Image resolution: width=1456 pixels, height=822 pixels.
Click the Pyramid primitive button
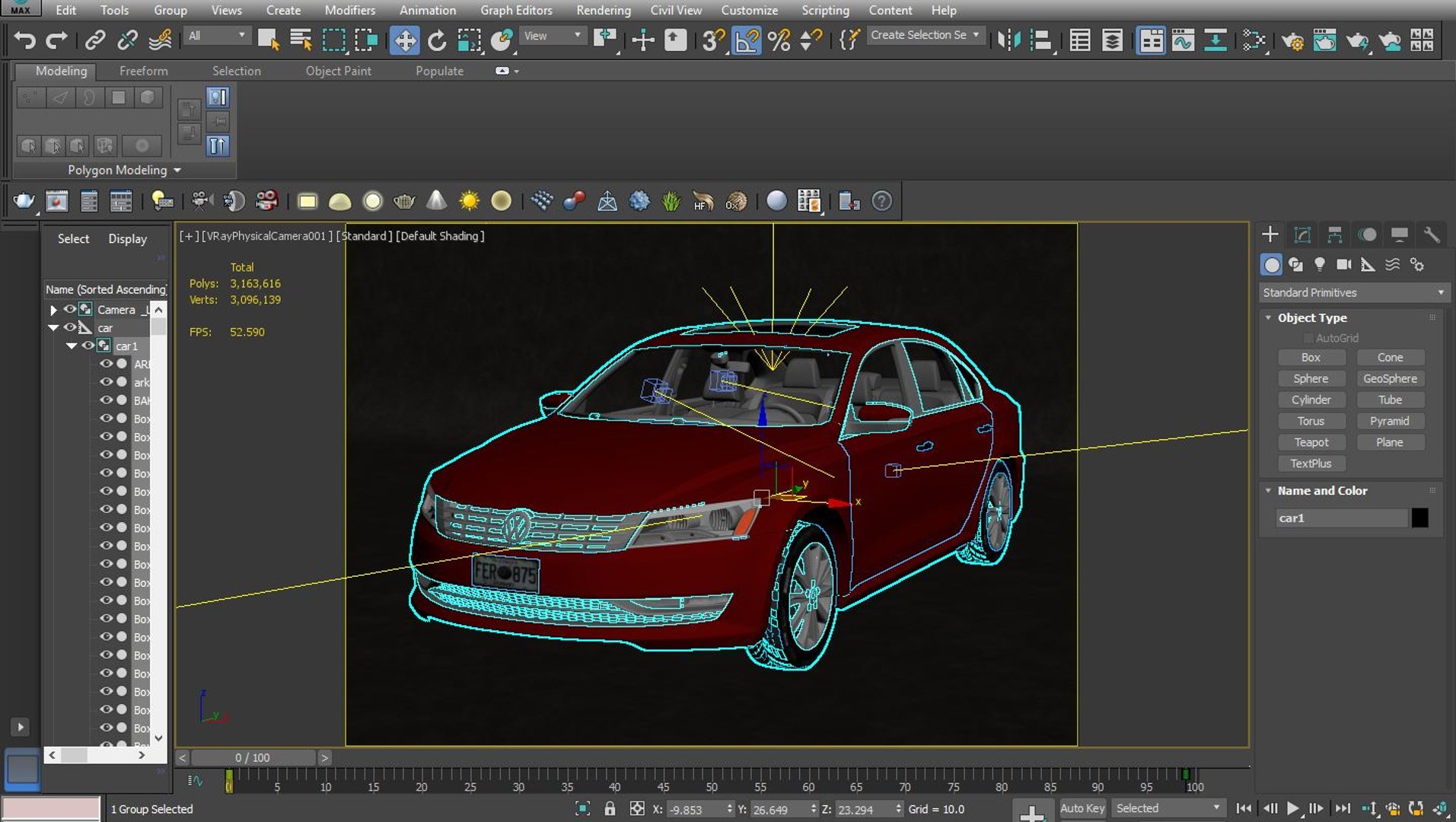pos(1390,421)
